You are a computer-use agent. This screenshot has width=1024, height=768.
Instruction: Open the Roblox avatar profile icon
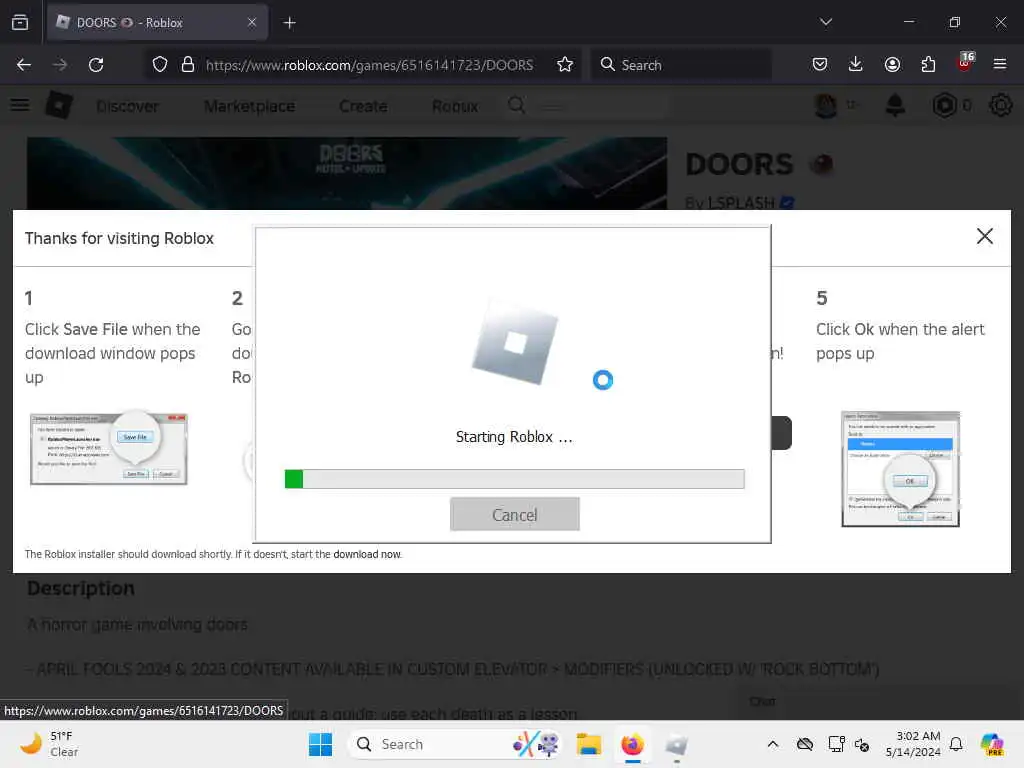point(826,105)
